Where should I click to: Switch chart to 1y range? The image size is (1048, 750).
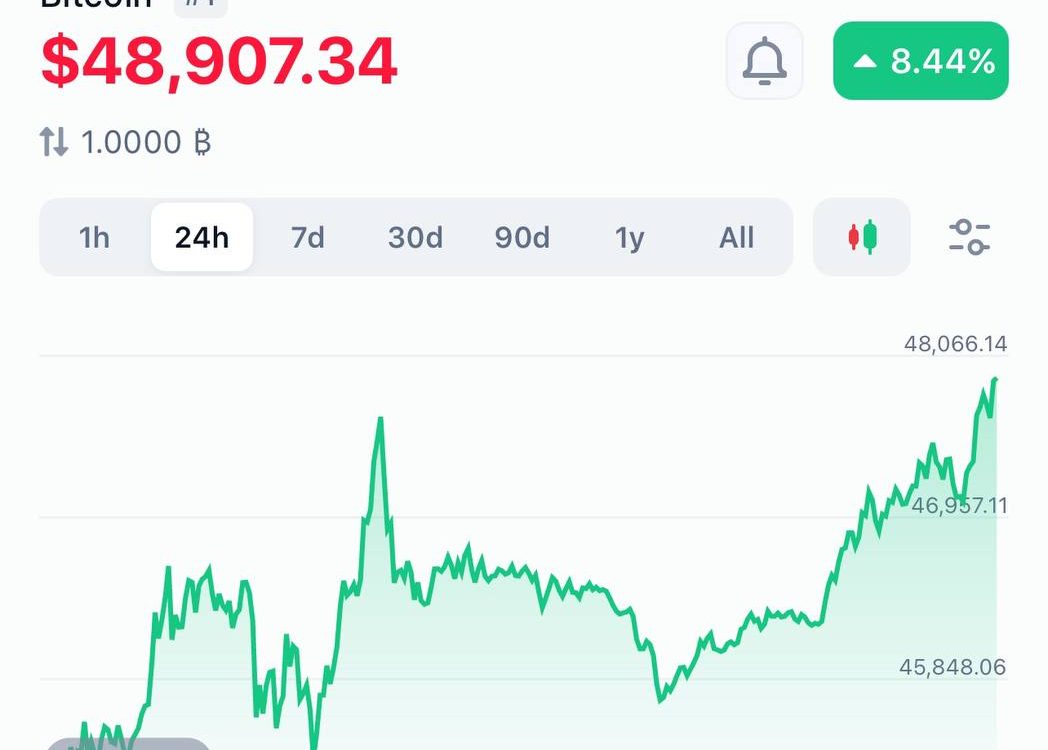pos(629,237)
